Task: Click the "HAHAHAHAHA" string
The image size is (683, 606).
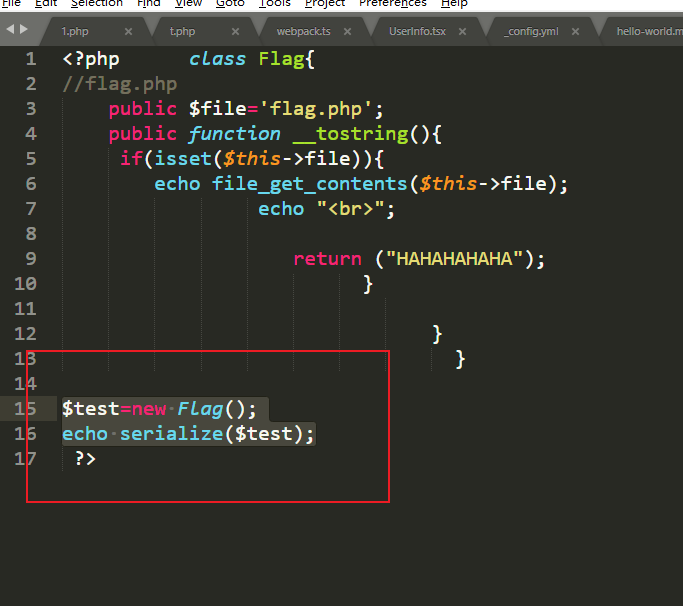Action: [x=454, y=259]
